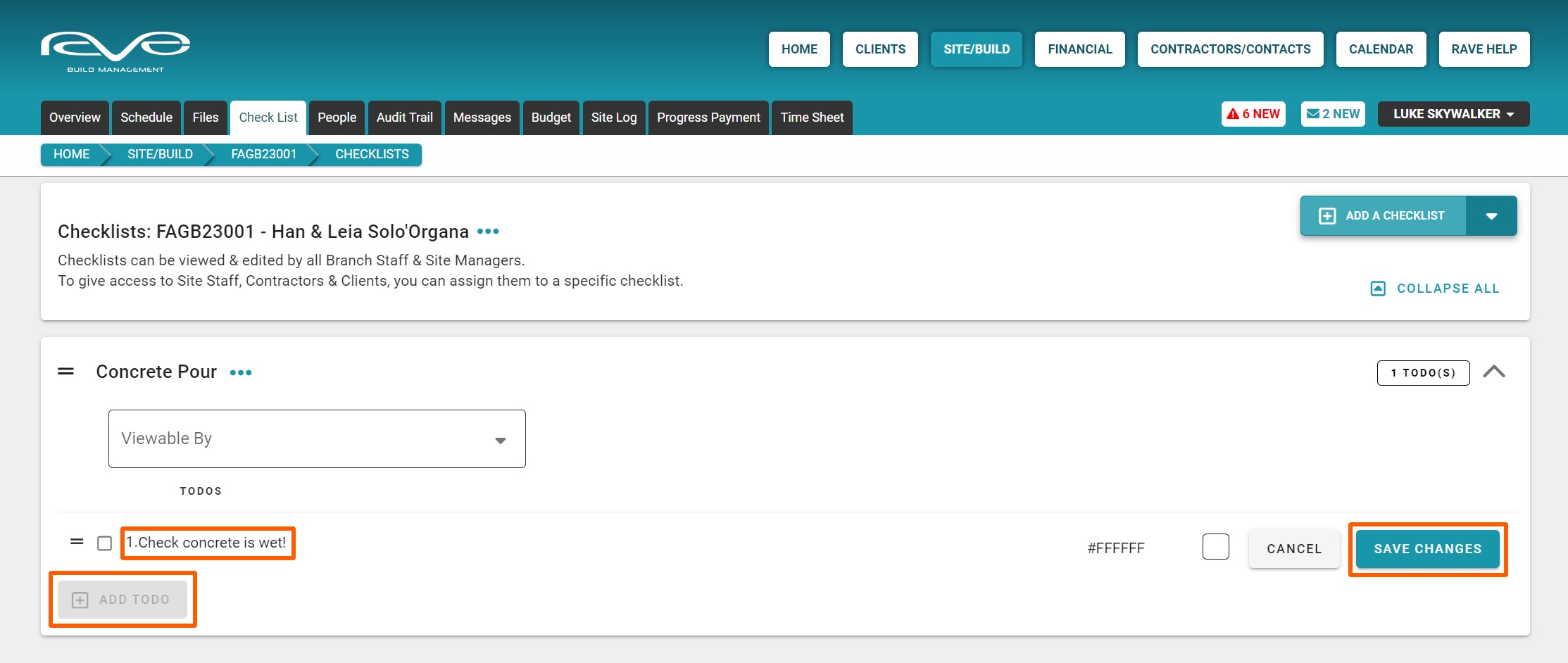Open the 2 NEW messages envelope
1568x663 pixels.
click(x=1333, y=114)
